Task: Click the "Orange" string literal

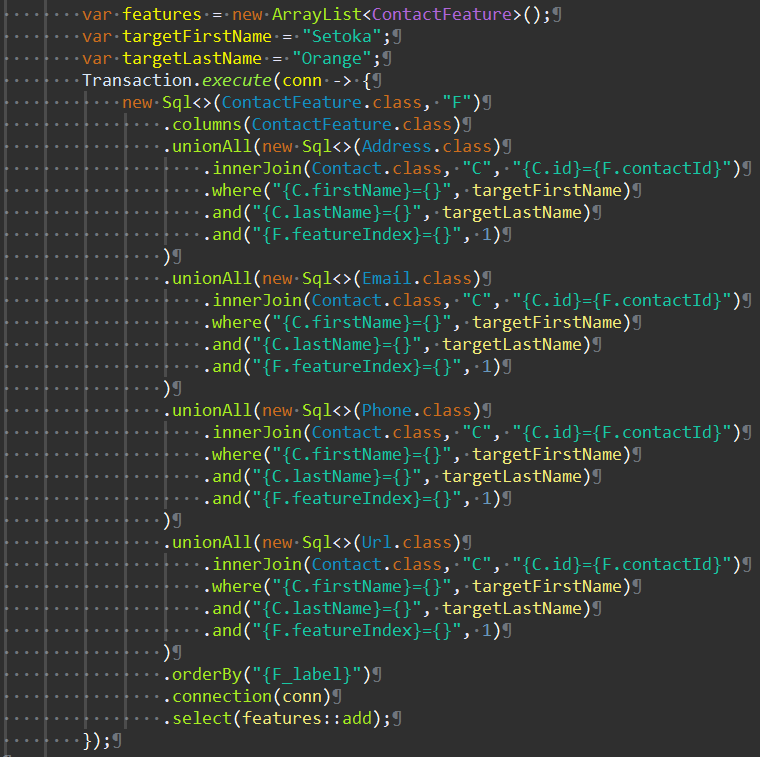Action: coord(332,59)
